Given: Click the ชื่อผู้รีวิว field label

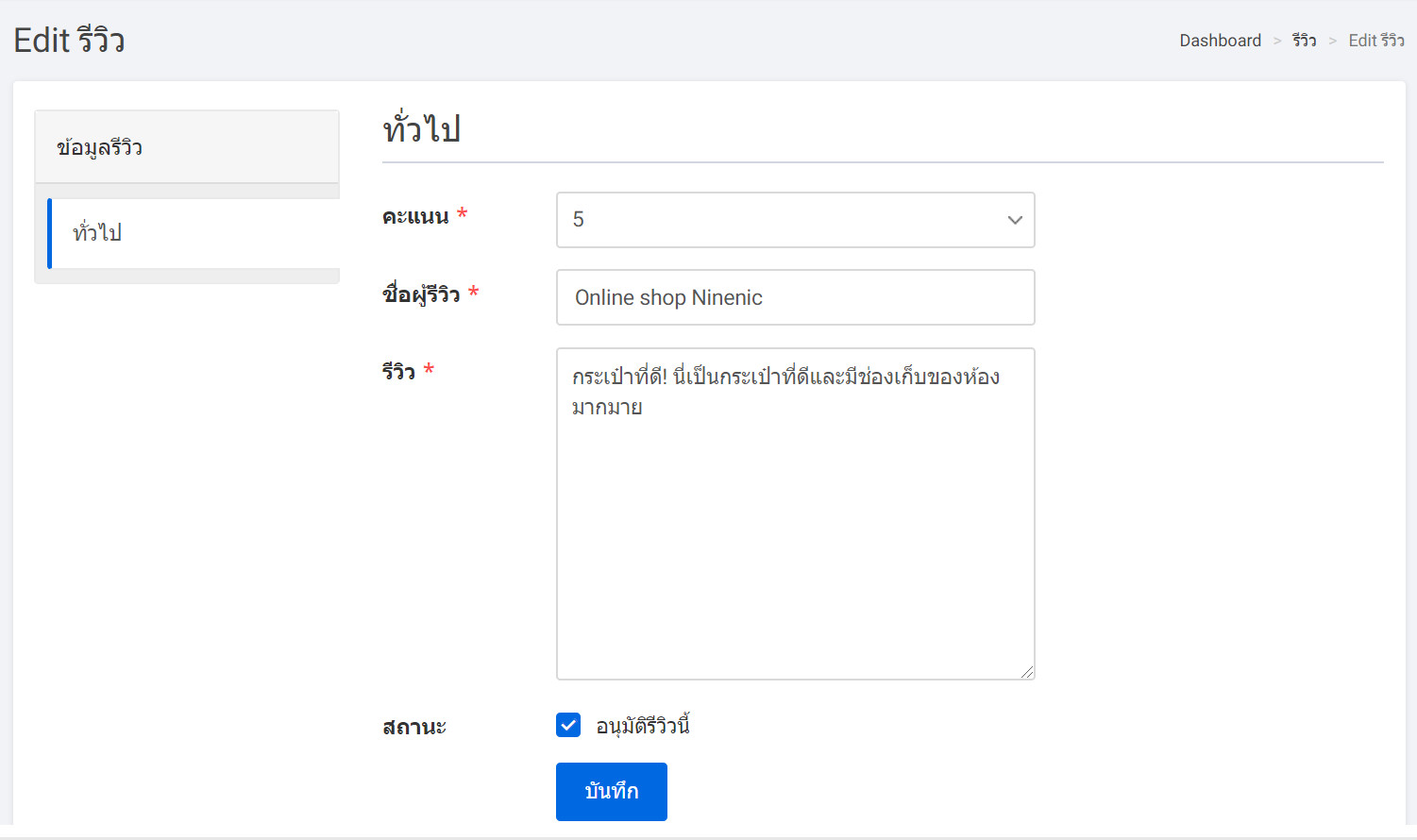Looking at the screenshot, I should (x=421, y=294).
